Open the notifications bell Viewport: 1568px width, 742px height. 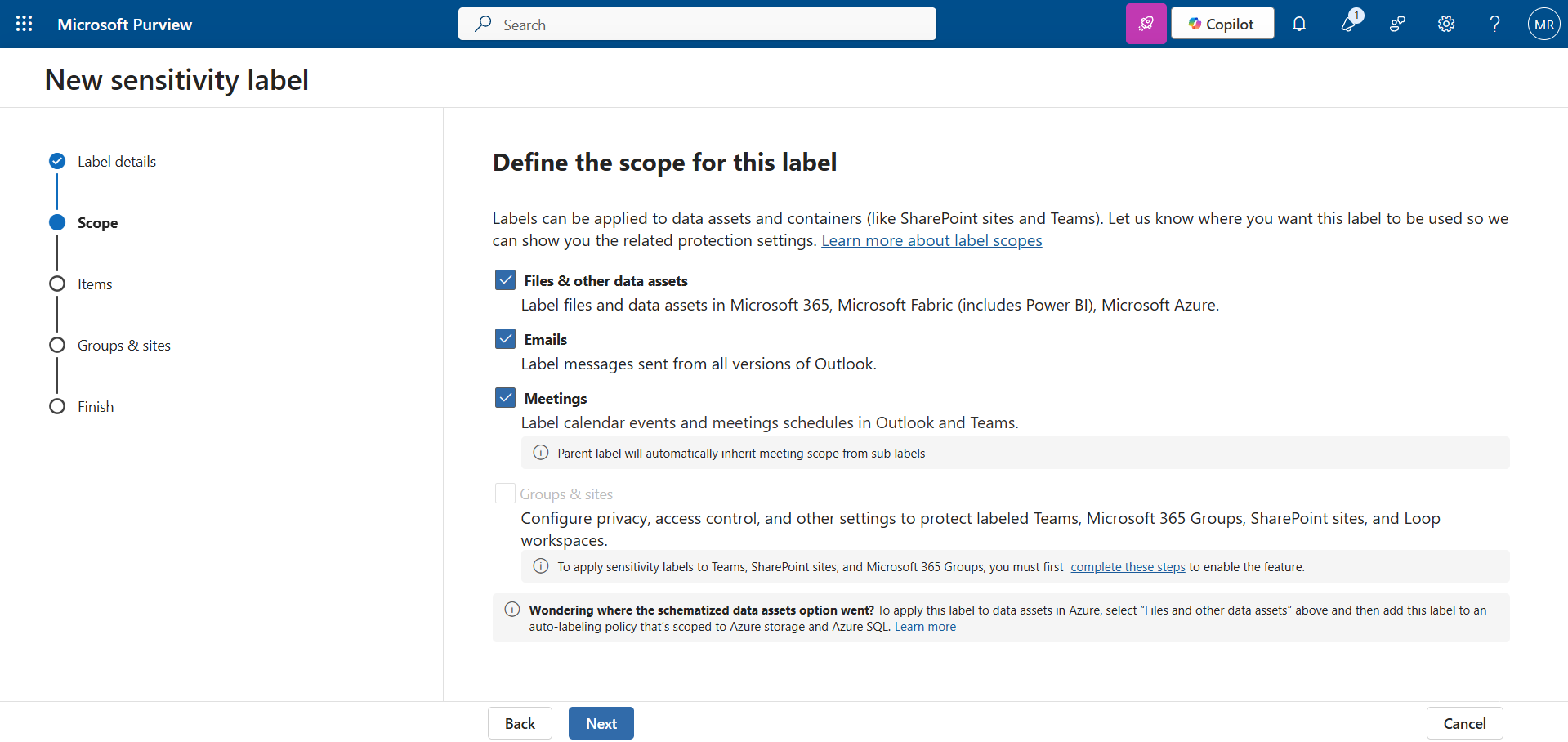(1299, 24)
